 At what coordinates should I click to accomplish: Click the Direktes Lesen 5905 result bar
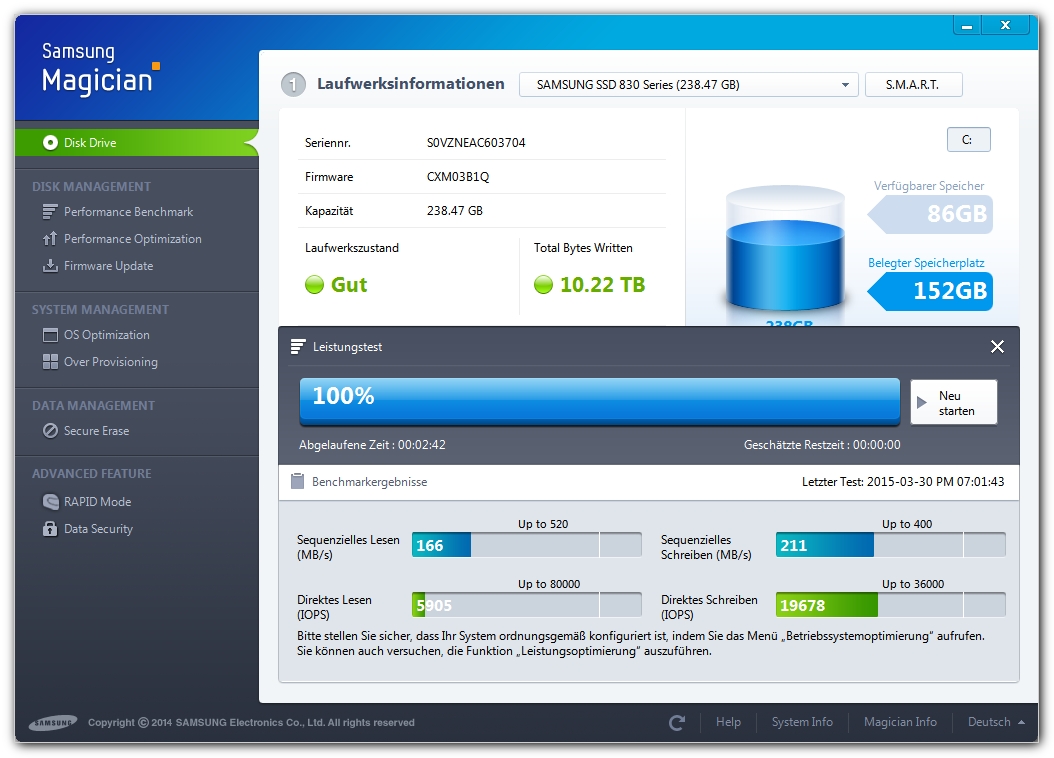pyautogui.click(x=526, y=605)
